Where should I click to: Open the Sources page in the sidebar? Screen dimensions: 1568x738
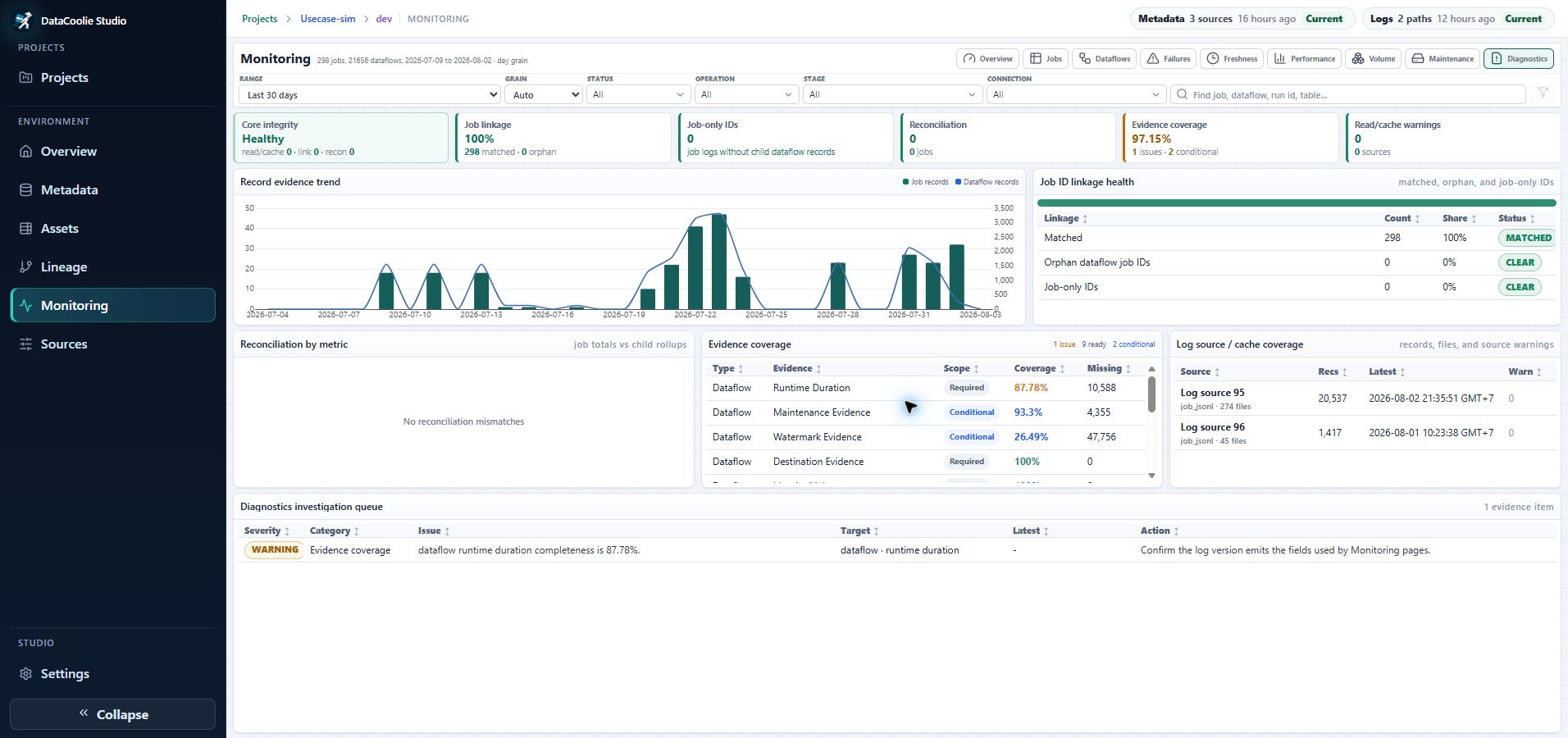click(x=112, y=344)
